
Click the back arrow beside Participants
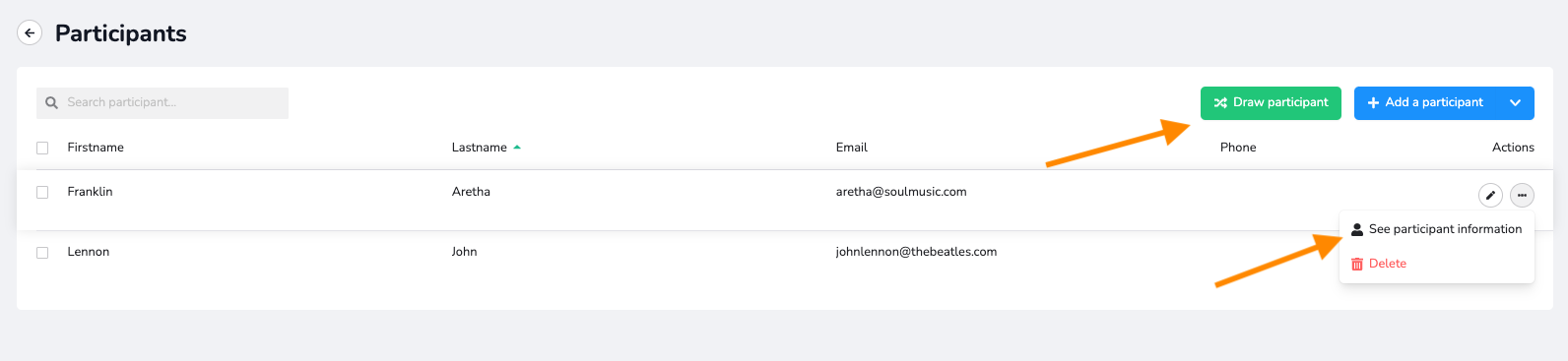[30, 33]
